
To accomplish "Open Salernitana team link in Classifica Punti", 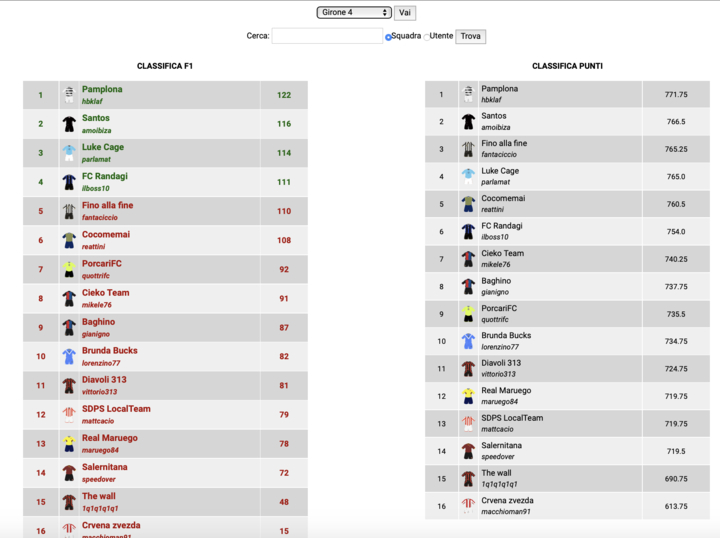I will click(501, 445).
